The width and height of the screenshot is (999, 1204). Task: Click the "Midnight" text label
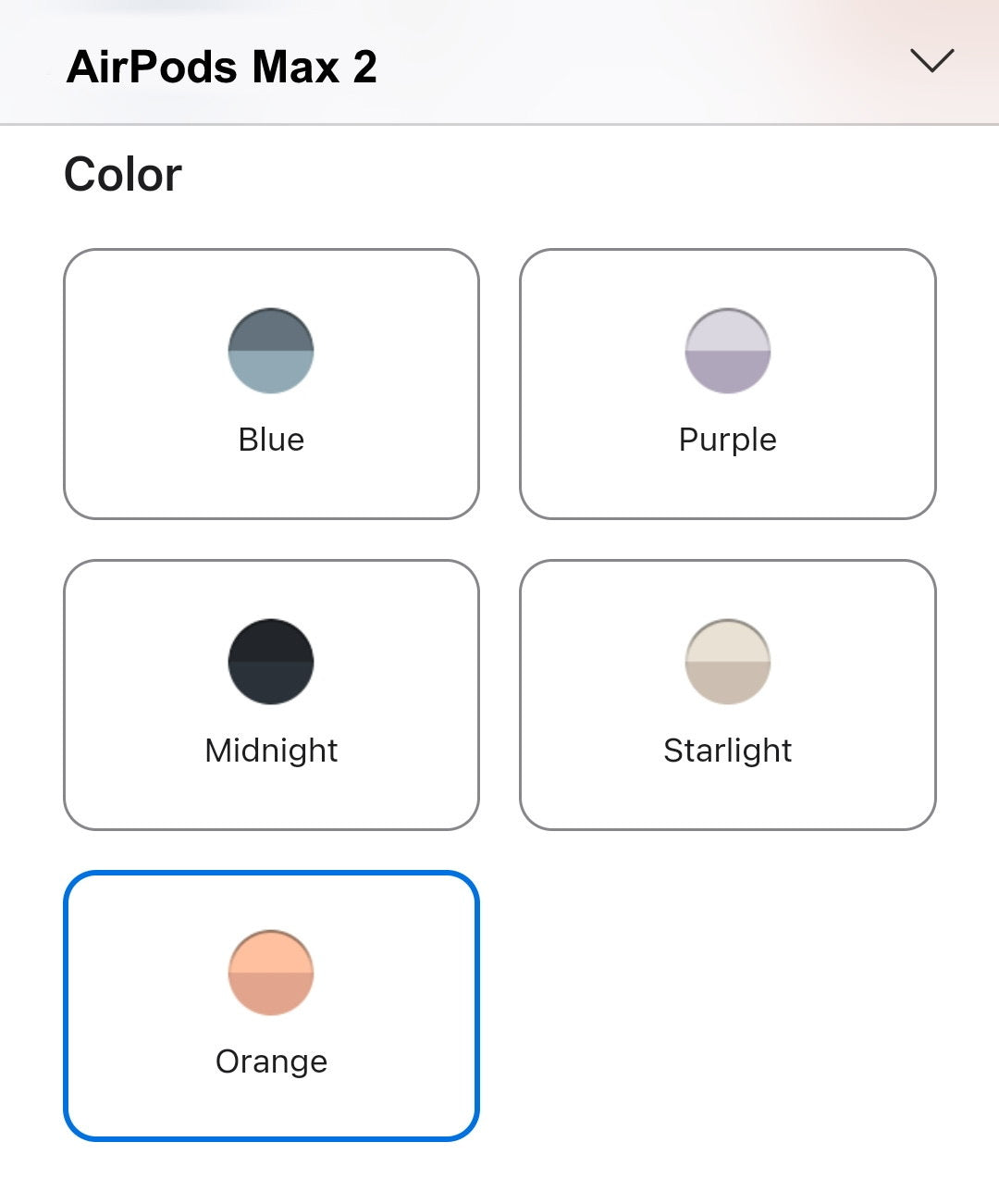271,751
